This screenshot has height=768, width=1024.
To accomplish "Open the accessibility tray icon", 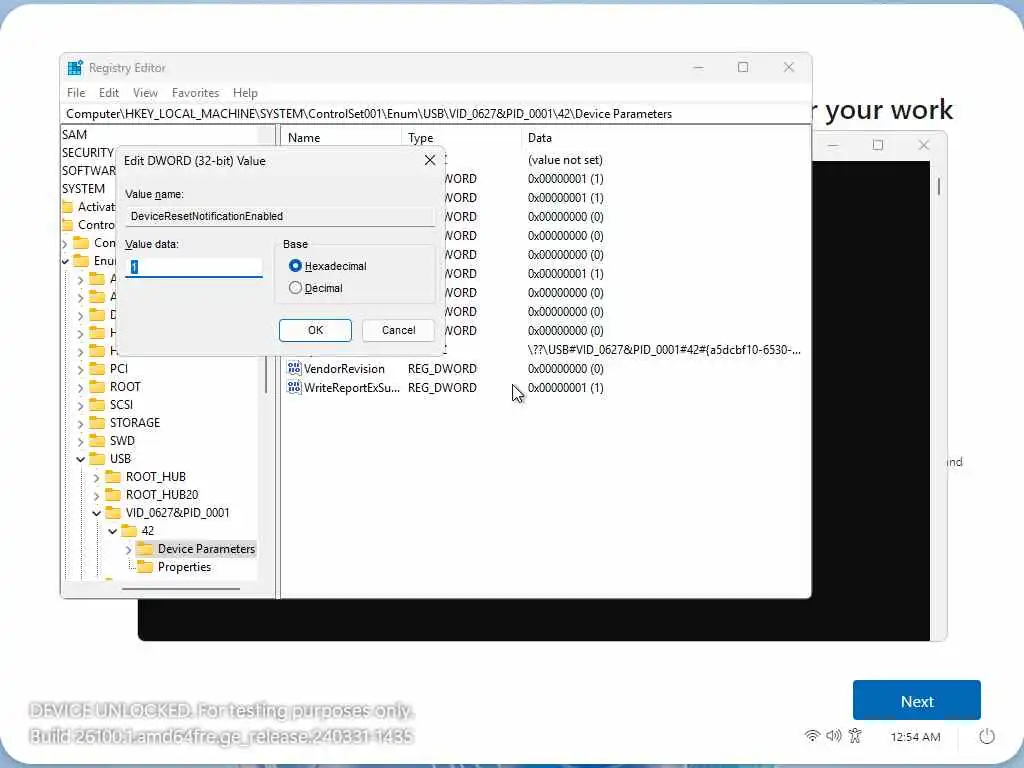I will click(856, 736).
